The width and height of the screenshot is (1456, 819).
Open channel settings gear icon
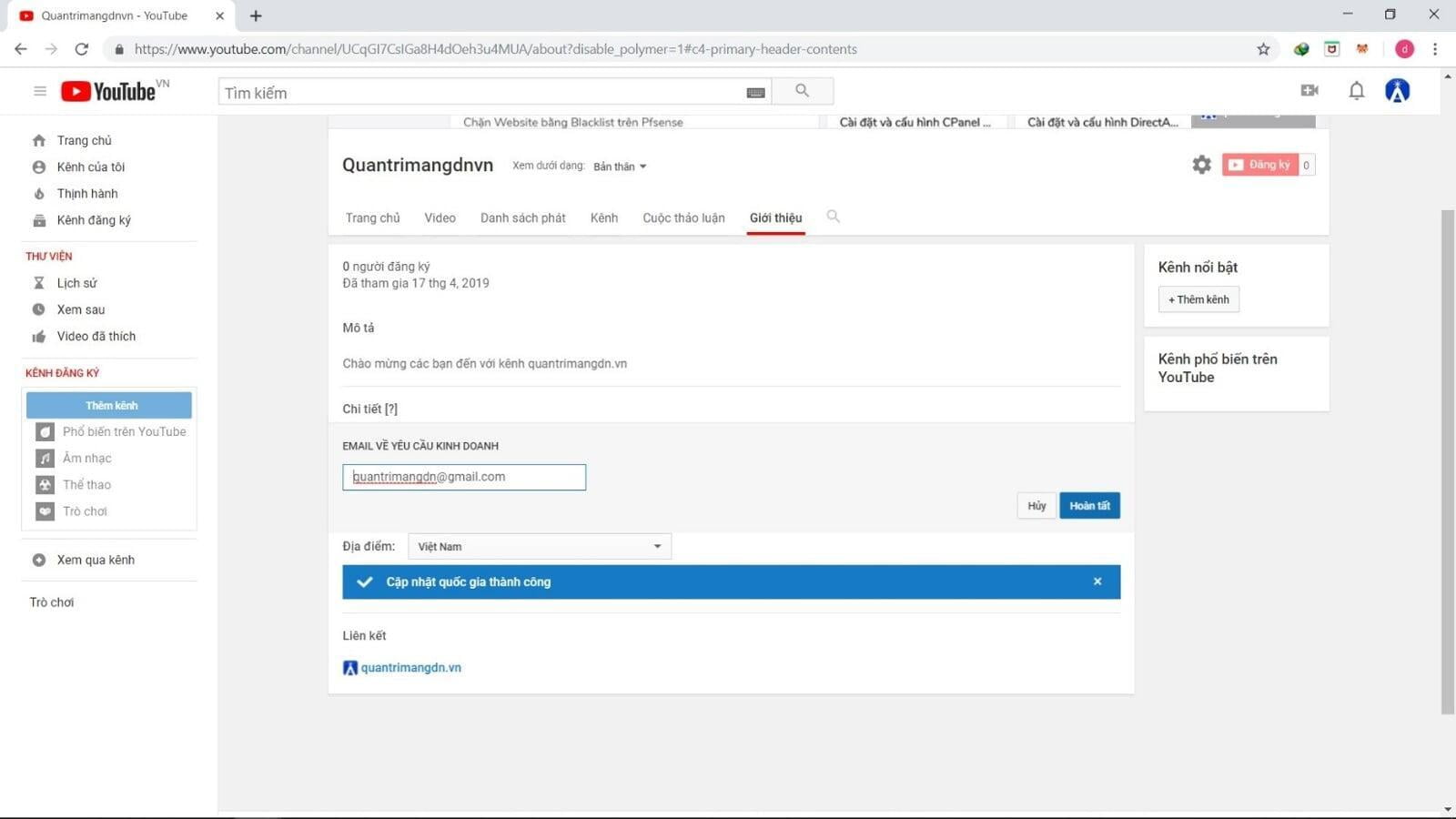[x=1201, y=165]
